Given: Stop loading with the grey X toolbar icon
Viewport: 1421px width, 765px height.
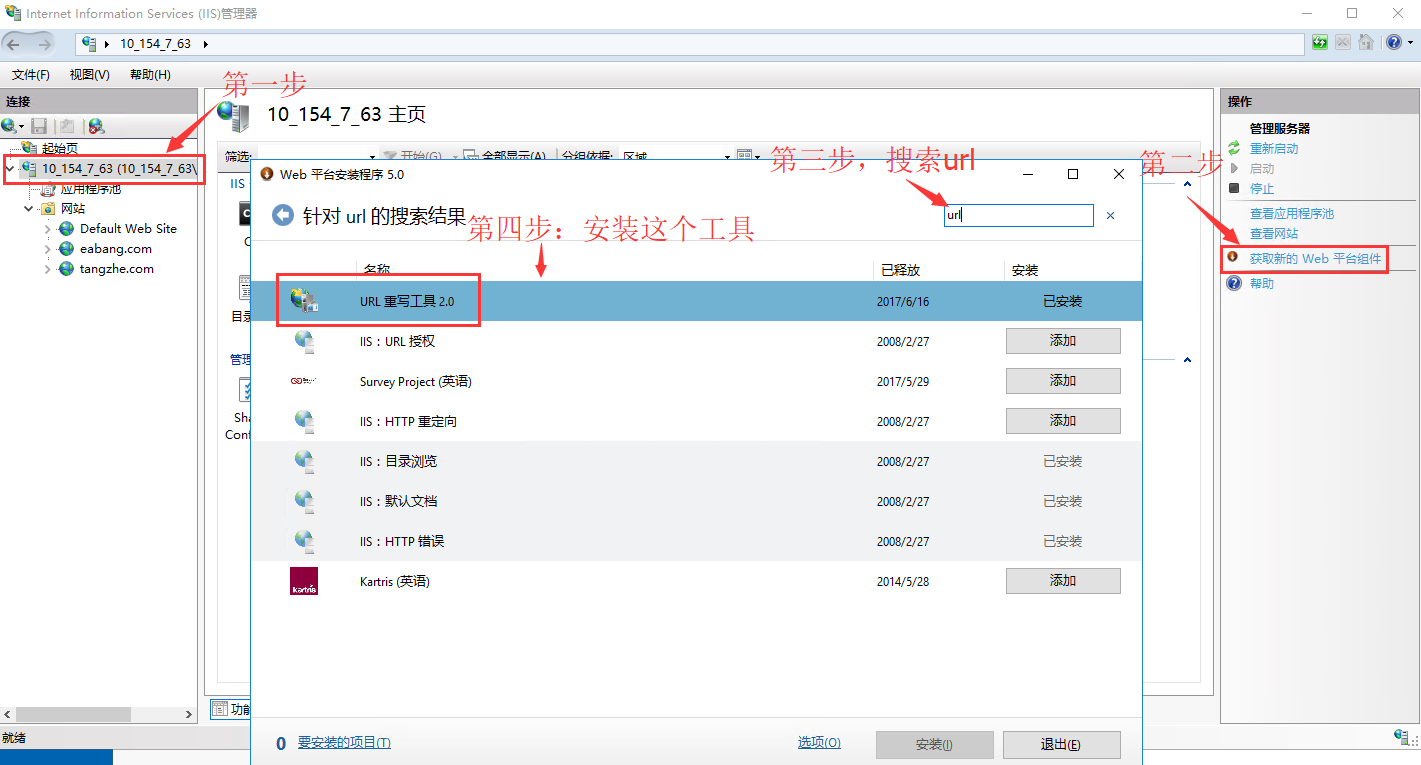Looking at the screenshot, I should (1342, 43).
